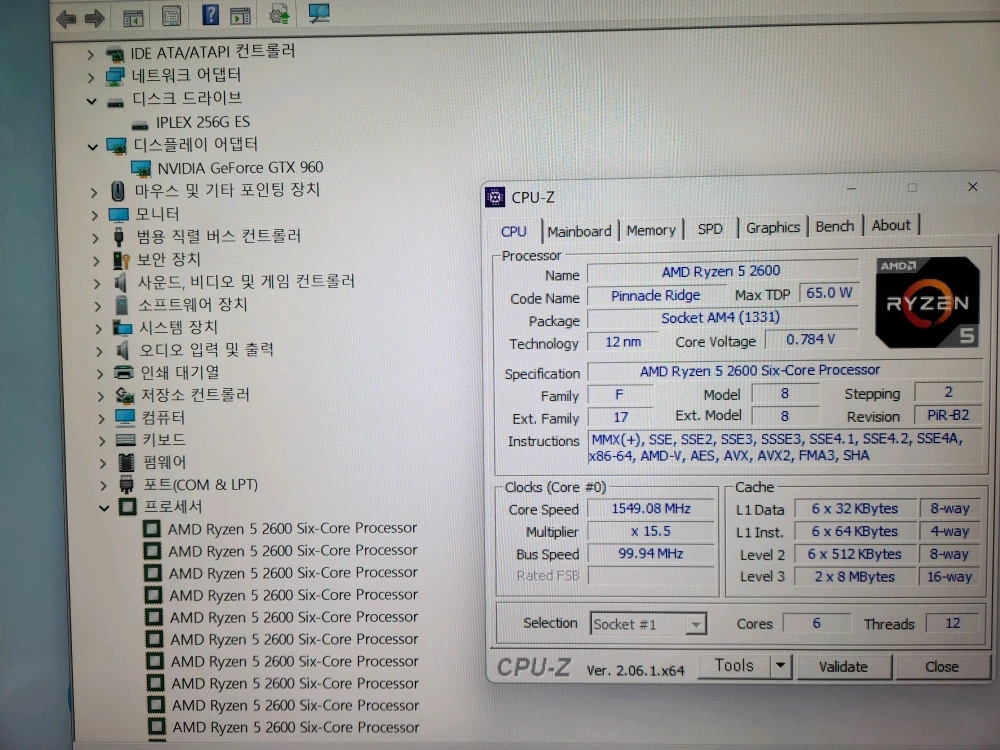Click the Help question mark toolbar icon
Image resolution: width=1000 pixels, height=750 pixels.
[x=210, y=15]
